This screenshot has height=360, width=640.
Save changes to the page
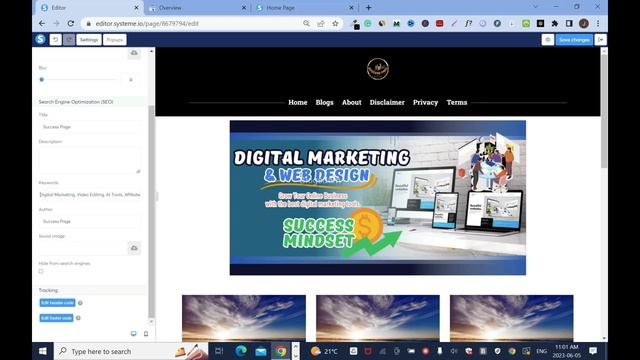[574, 40]
